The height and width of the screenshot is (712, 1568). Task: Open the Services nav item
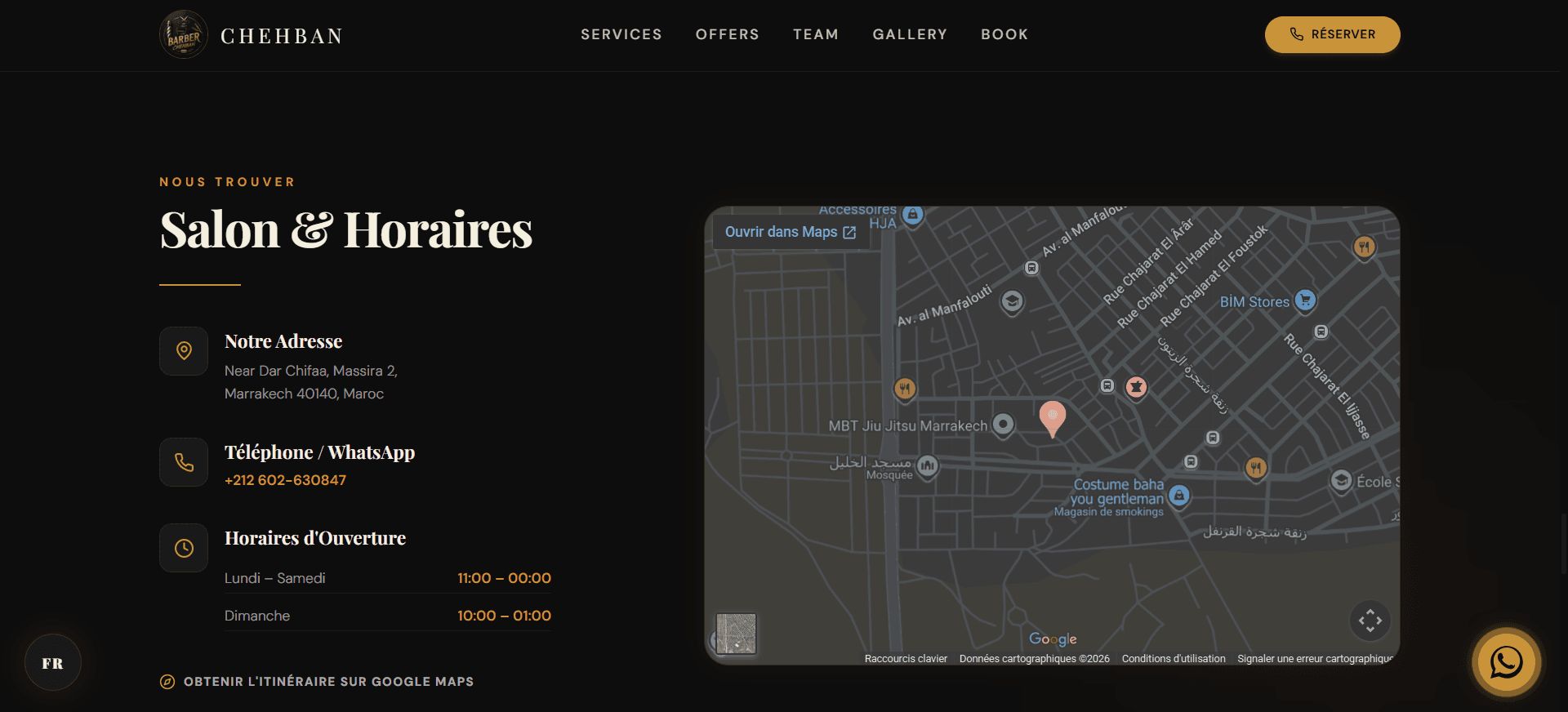621,34
